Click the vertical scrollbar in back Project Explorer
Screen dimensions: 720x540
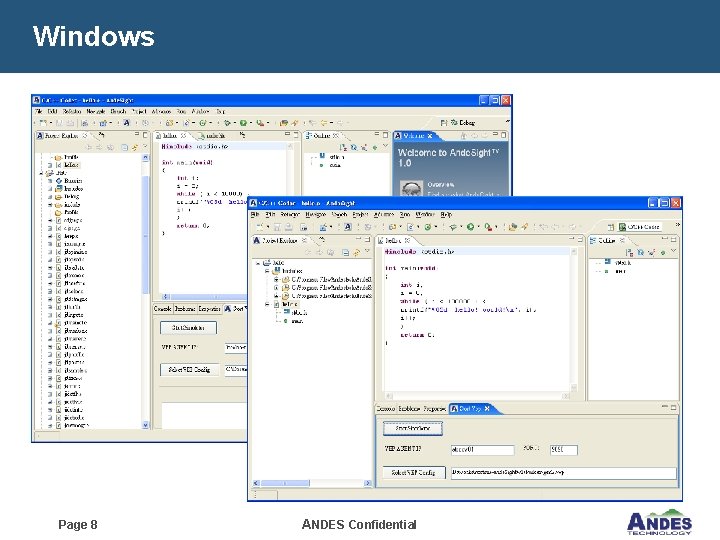(145, 291)
